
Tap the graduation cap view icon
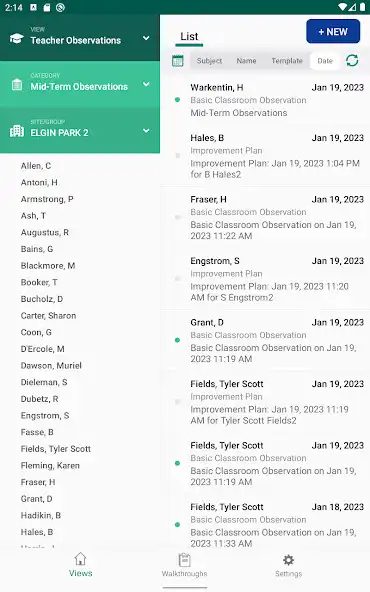click(17, 39)
